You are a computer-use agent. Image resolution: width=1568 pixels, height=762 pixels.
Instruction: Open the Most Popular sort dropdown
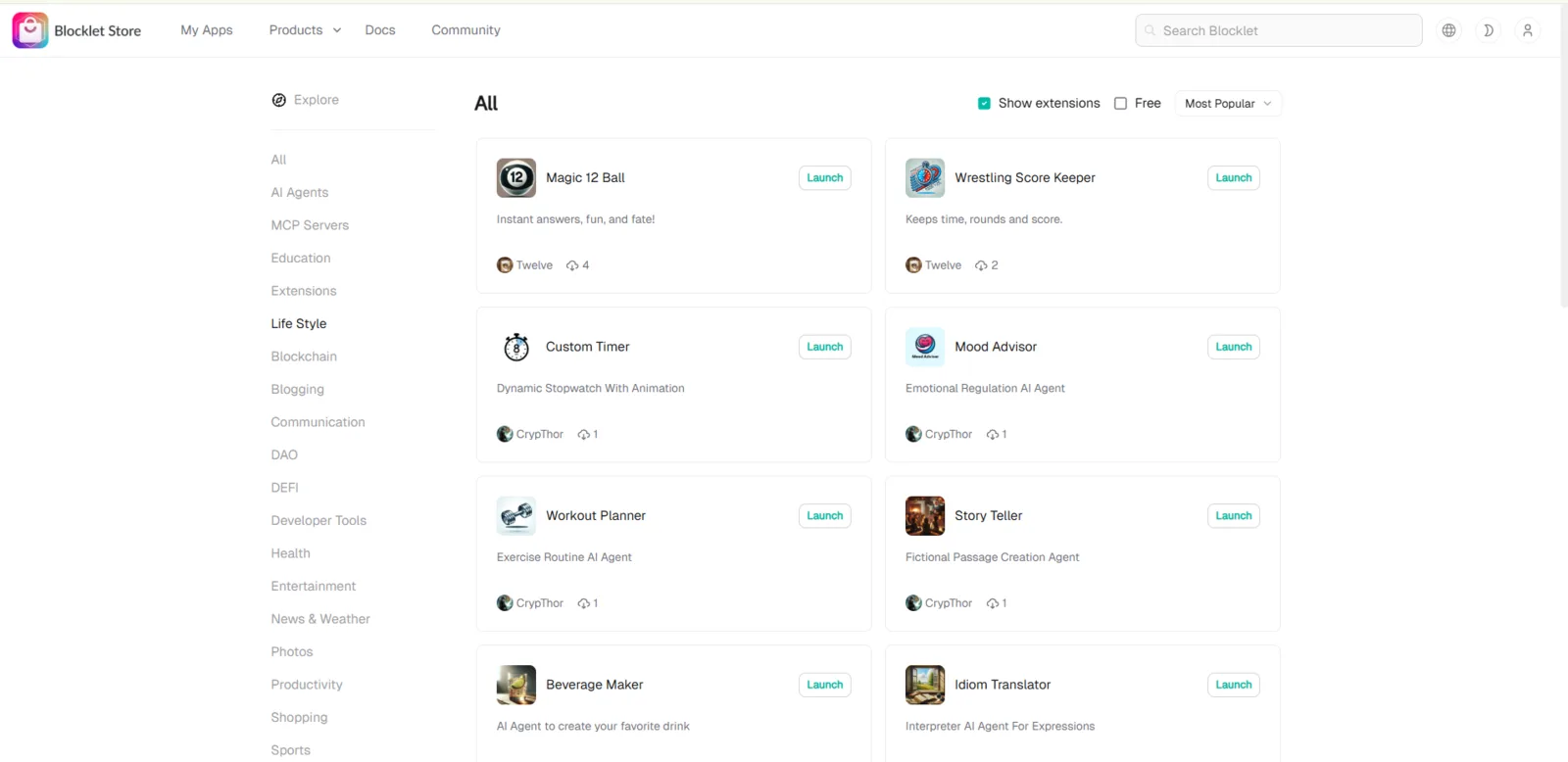click(x=1228, y=104)
